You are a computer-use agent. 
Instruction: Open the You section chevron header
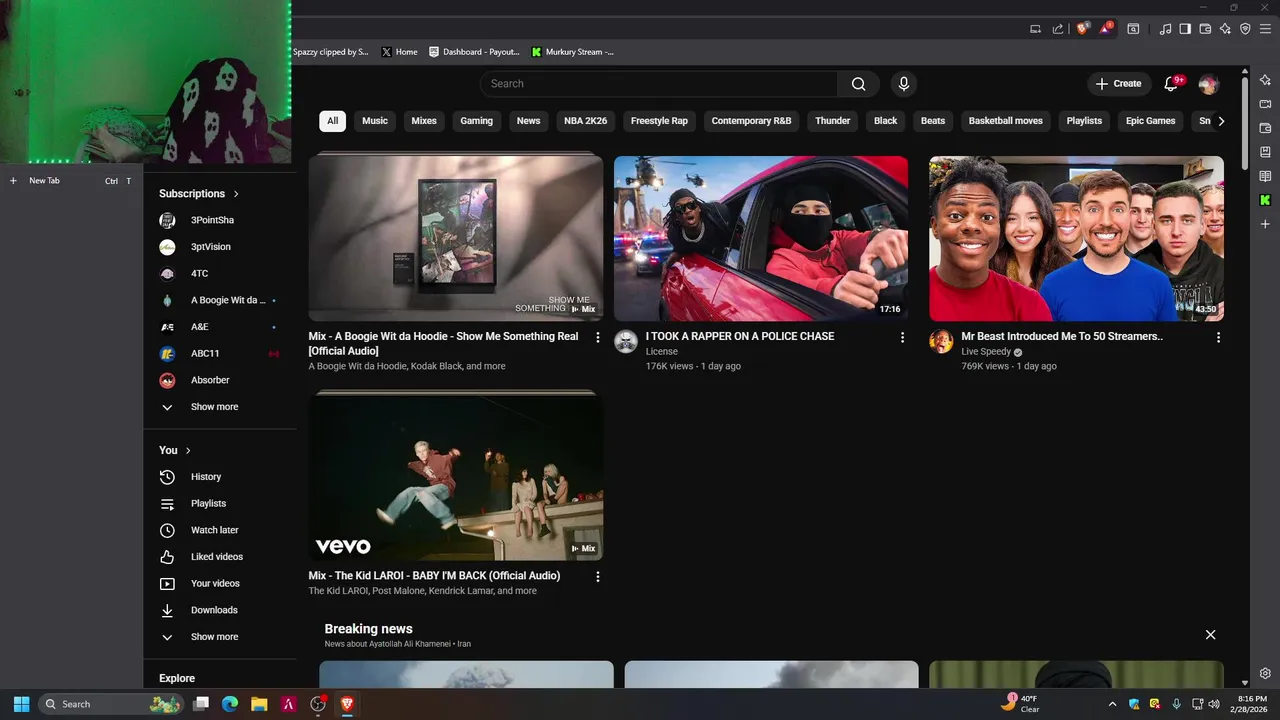coord(175,450)
